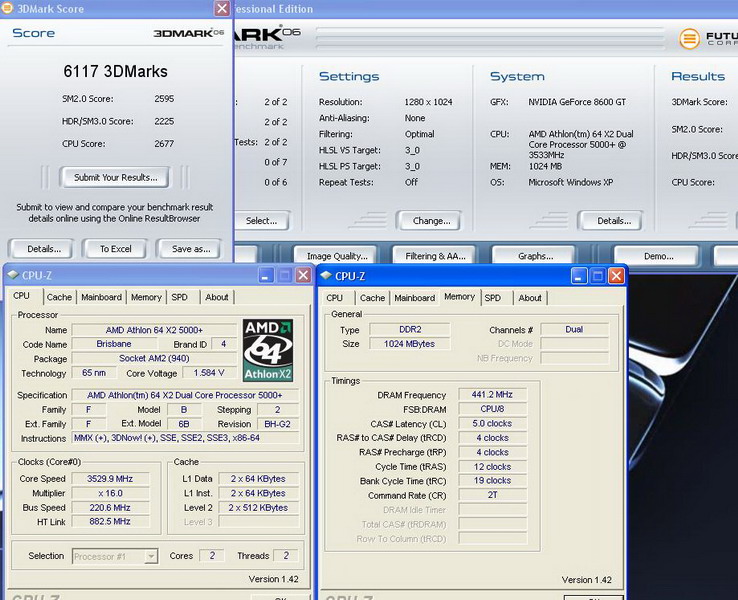
Task: Click the Threads count field showing 2
Action: coord(286,556)
